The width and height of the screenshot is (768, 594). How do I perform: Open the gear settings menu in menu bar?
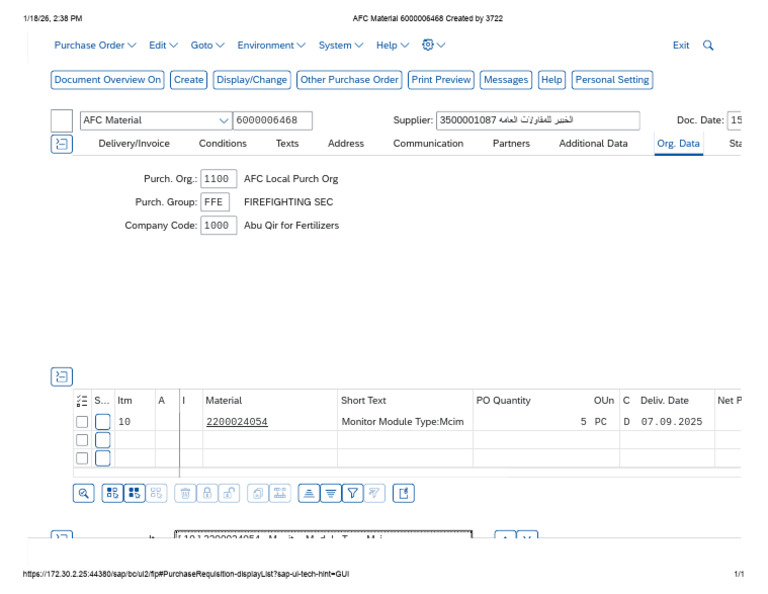(x=433, y=45)
